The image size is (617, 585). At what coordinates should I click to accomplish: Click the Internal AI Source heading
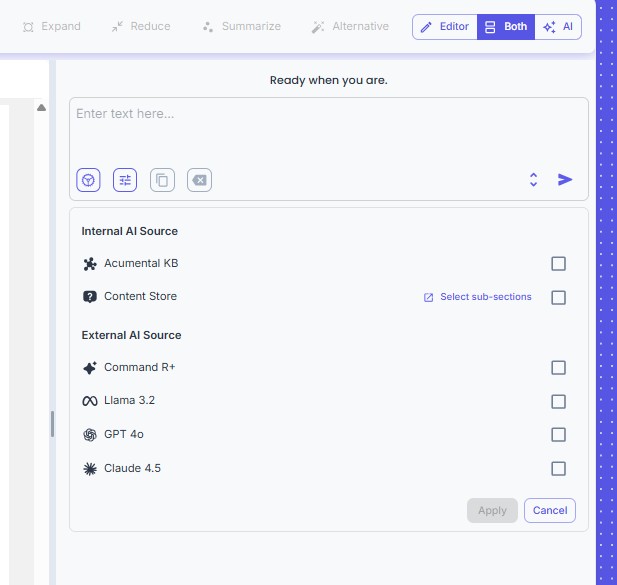pos(129,231)
